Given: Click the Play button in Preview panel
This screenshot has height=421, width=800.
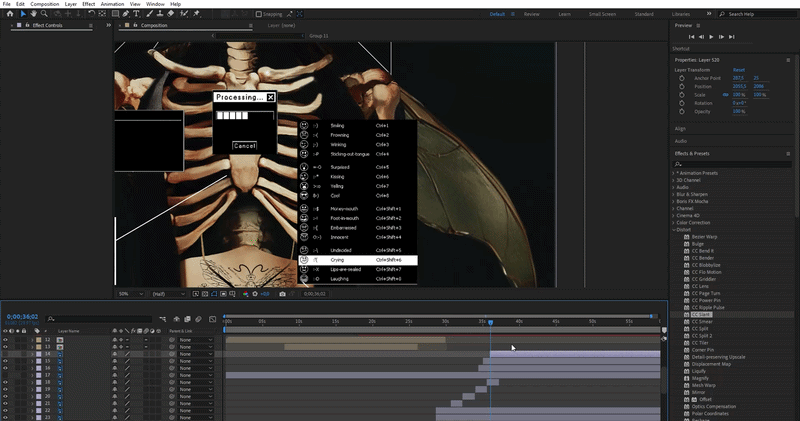Looking at the screenshot, I should click(x=711, y=37).
